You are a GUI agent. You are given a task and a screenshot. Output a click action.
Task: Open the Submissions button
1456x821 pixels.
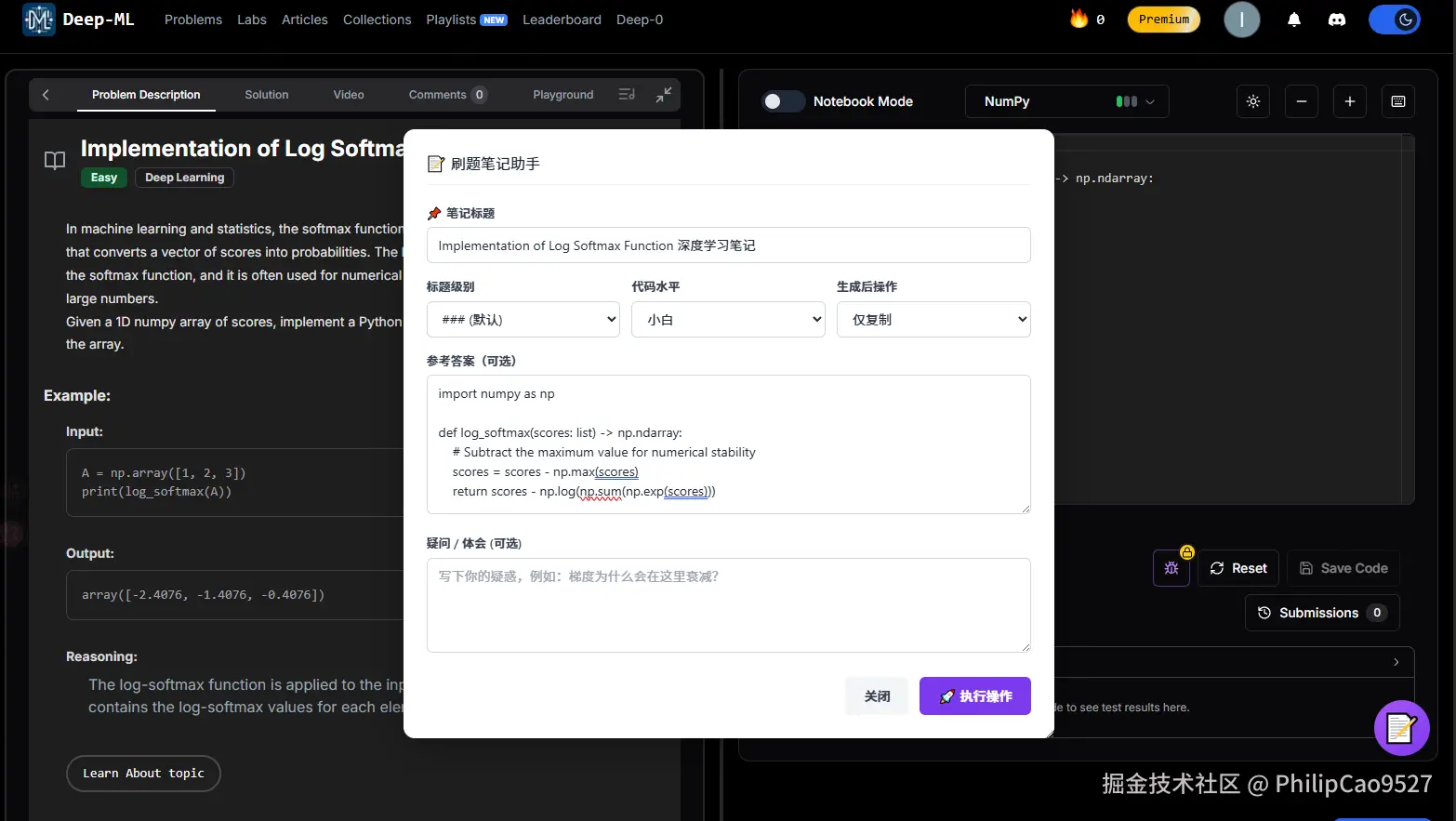(1322, 613)
